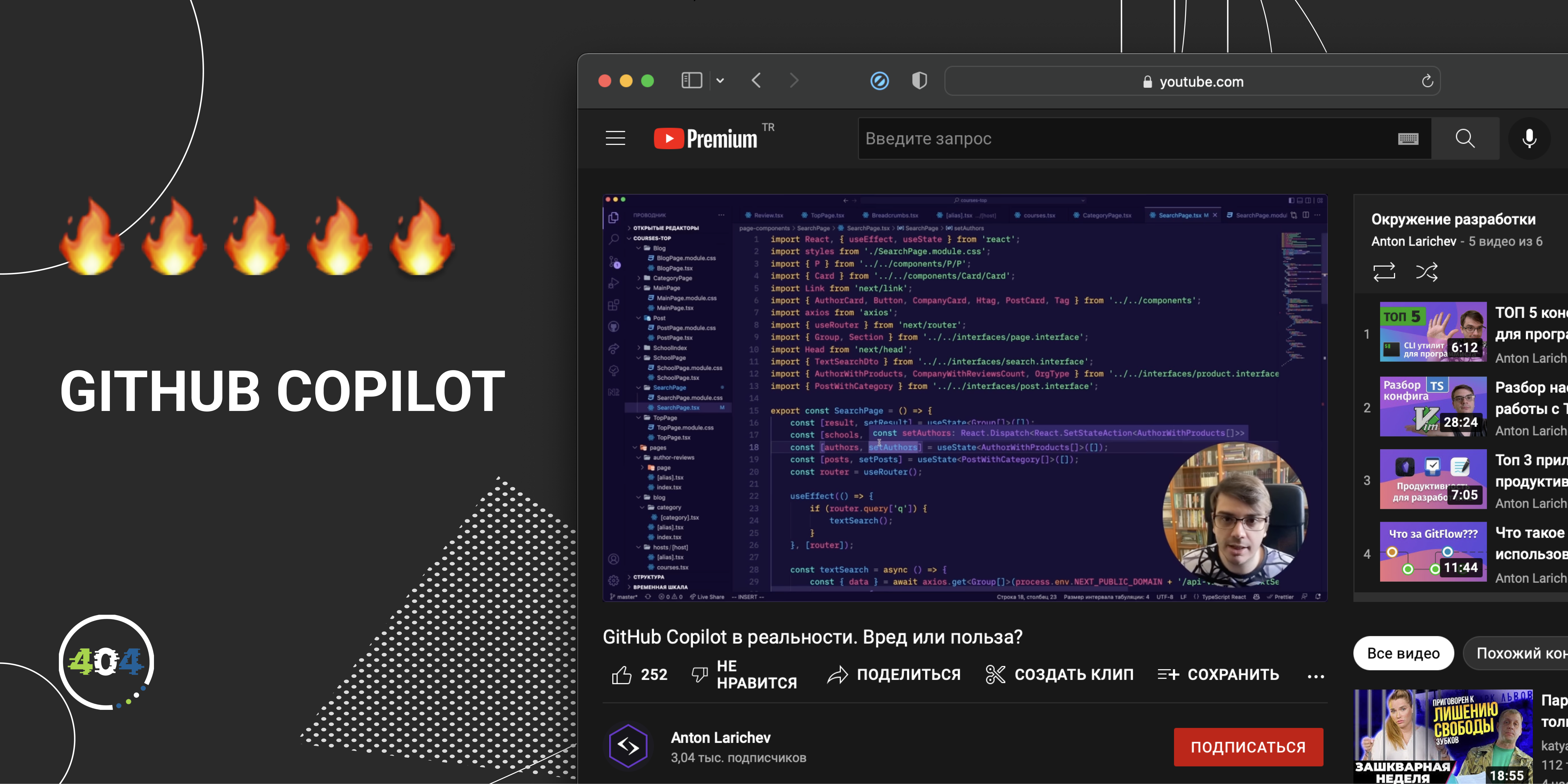
Task: Click VS Code split editor icon
Action: click(x=1306, y=215)
